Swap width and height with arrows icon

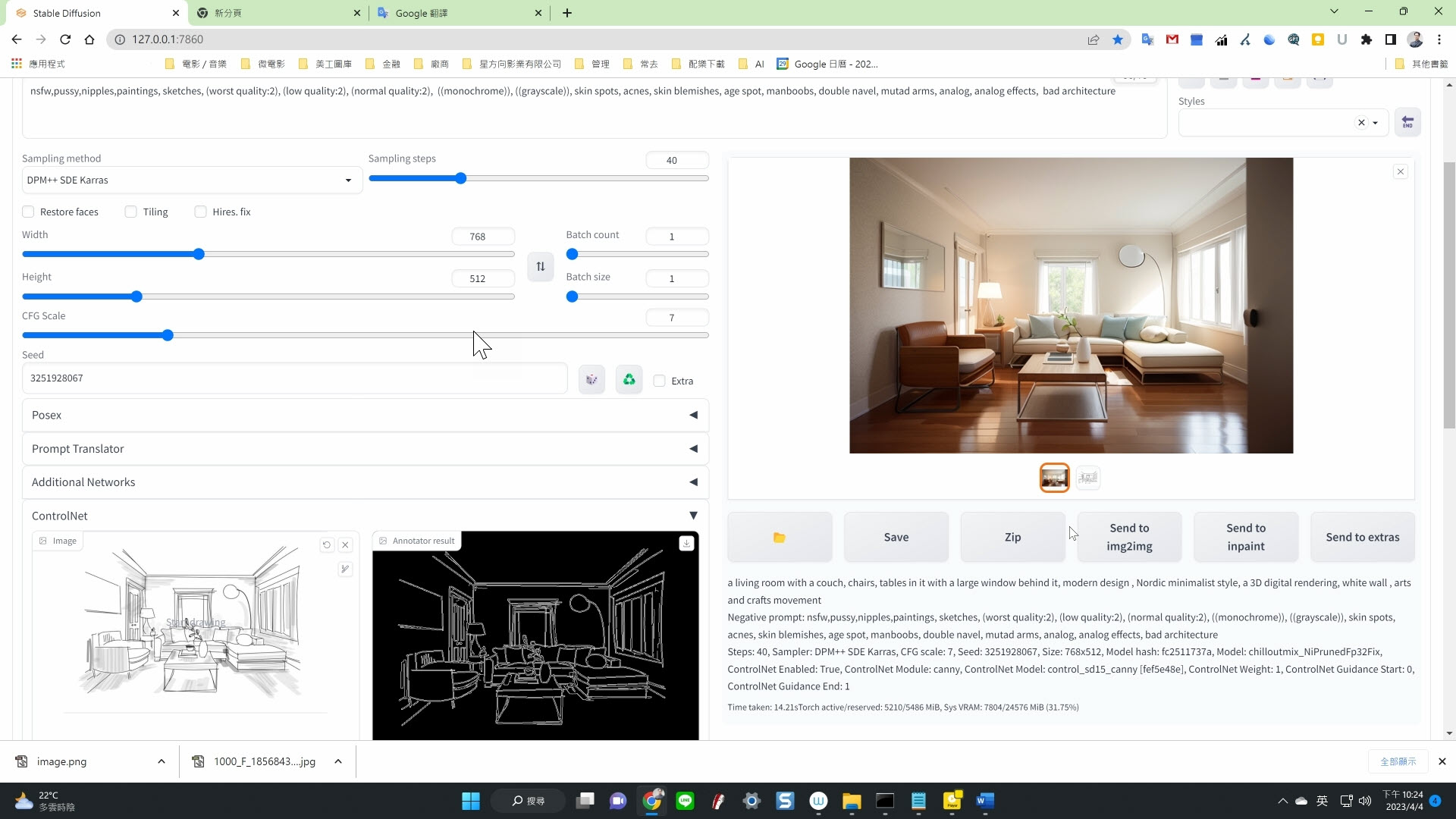[540, 267]
